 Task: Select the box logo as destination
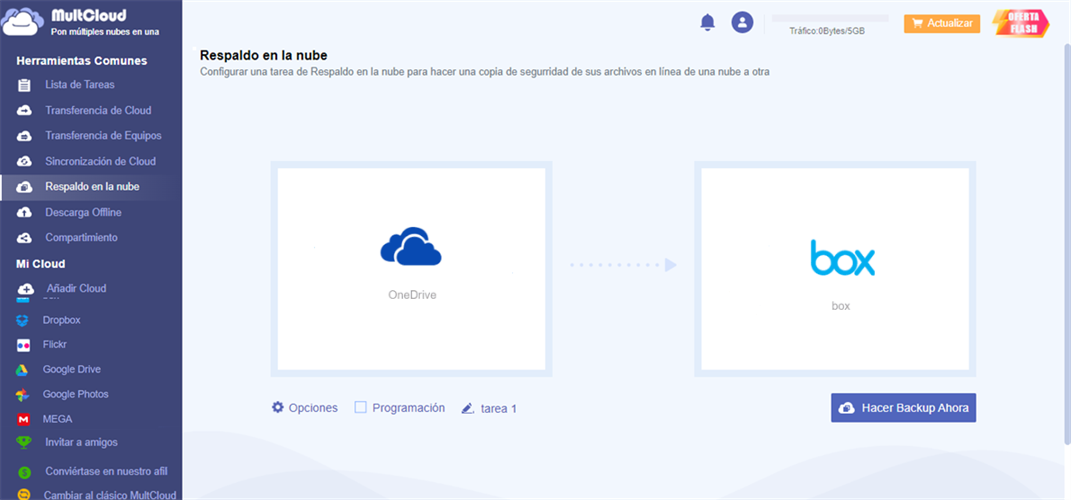[842, 258]
